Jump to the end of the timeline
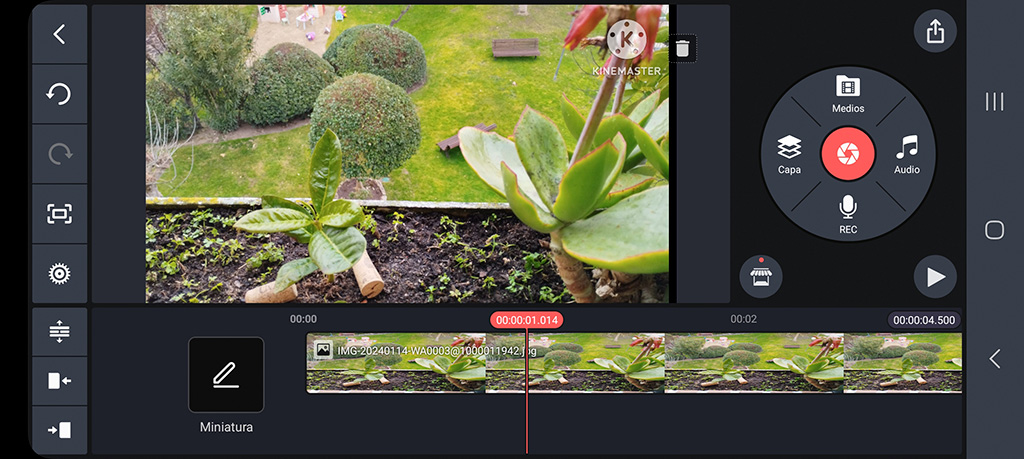This screenshot has height=459, width=1024. pos(59,430)
